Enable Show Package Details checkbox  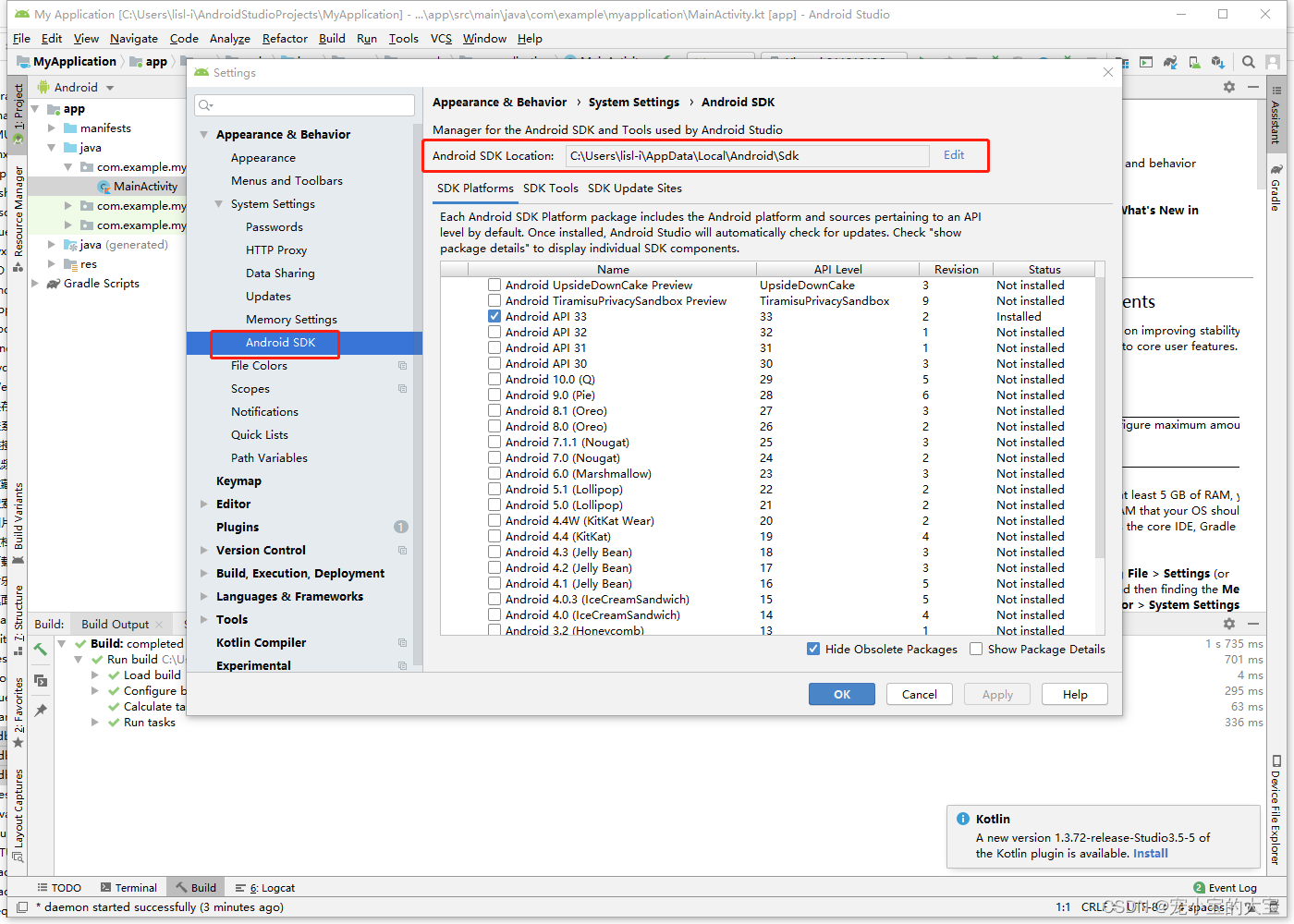pos(976,649)
